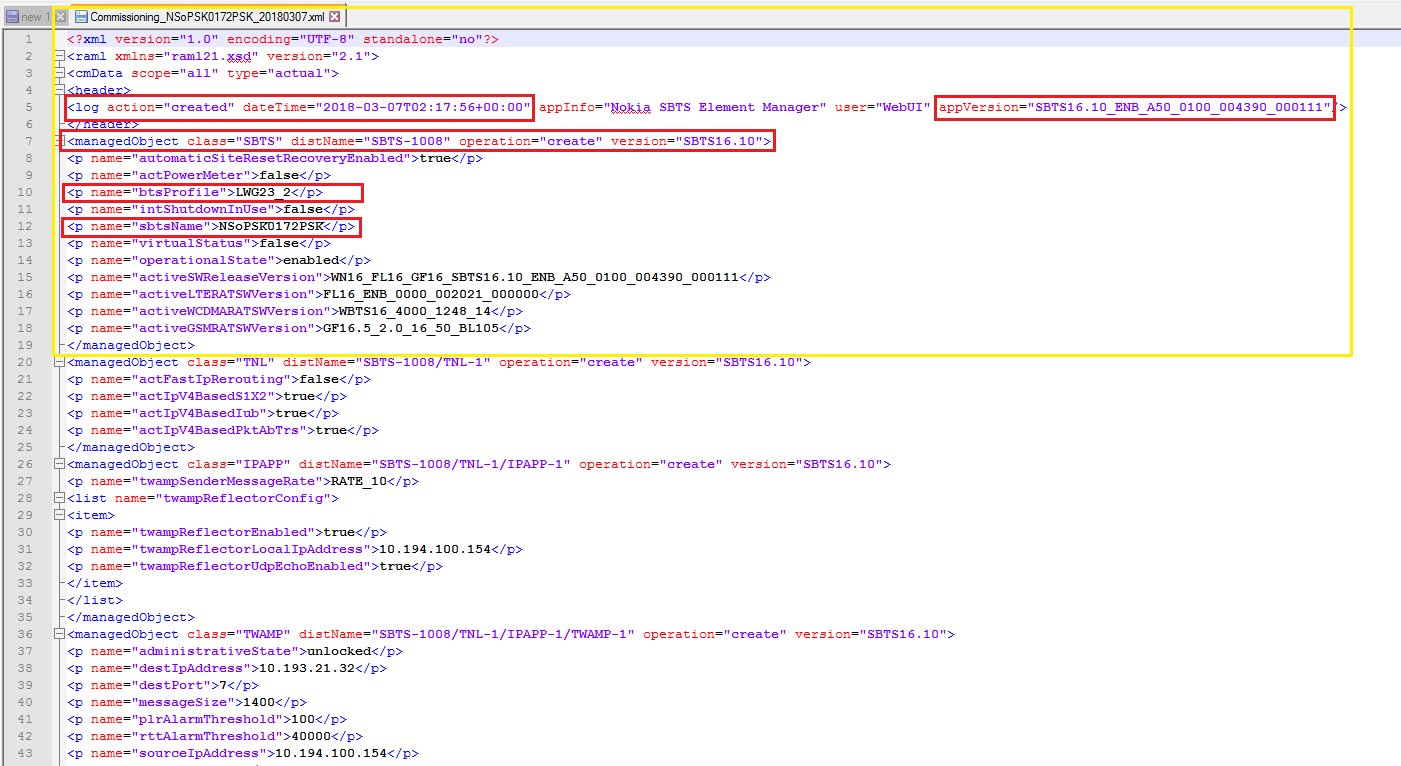Screen dimensions: 1401x766
Task: Collapse the raml root element fold on line 2
Action: pos(58,55)
